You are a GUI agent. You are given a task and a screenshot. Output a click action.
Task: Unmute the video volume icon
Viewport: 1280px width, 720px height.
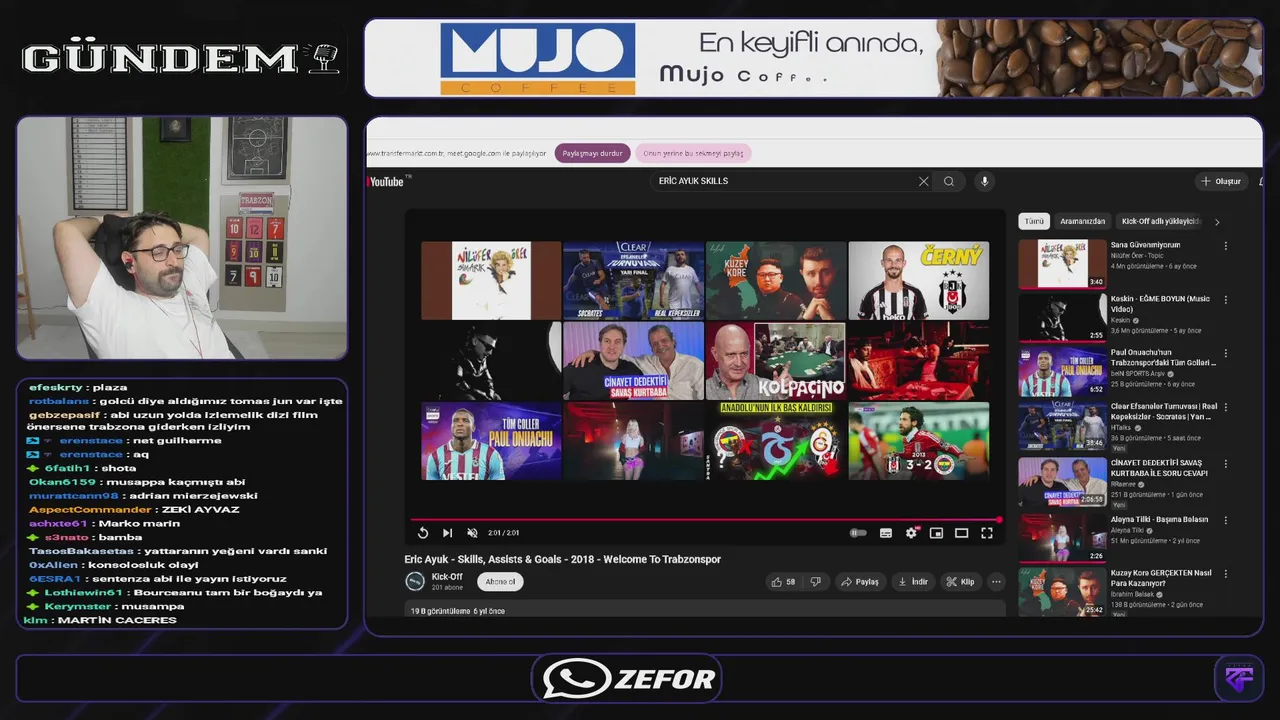point(472,533)
